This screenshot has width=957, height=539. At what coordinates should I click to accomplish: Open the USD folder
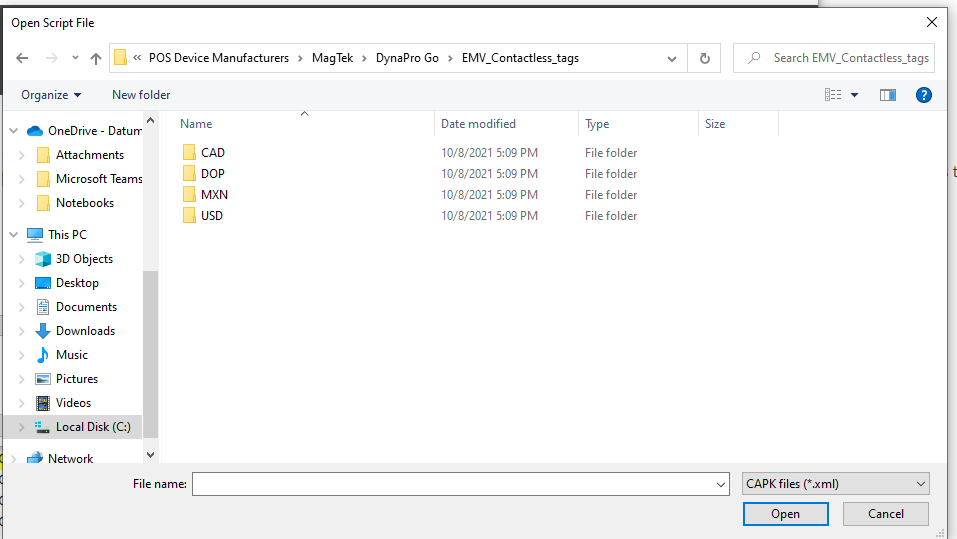211,216
